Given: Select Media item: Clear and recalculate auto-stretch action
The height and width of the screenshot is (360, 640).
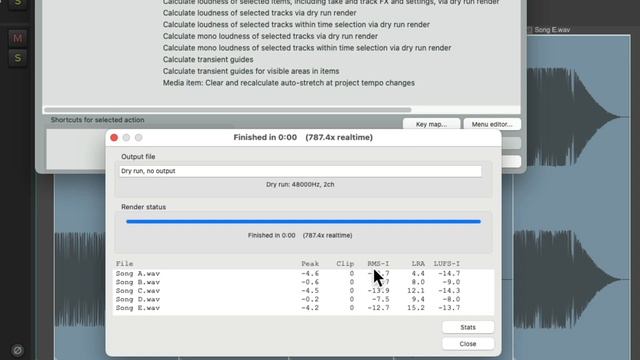Looking at the screenshot, I should (289, 83).
